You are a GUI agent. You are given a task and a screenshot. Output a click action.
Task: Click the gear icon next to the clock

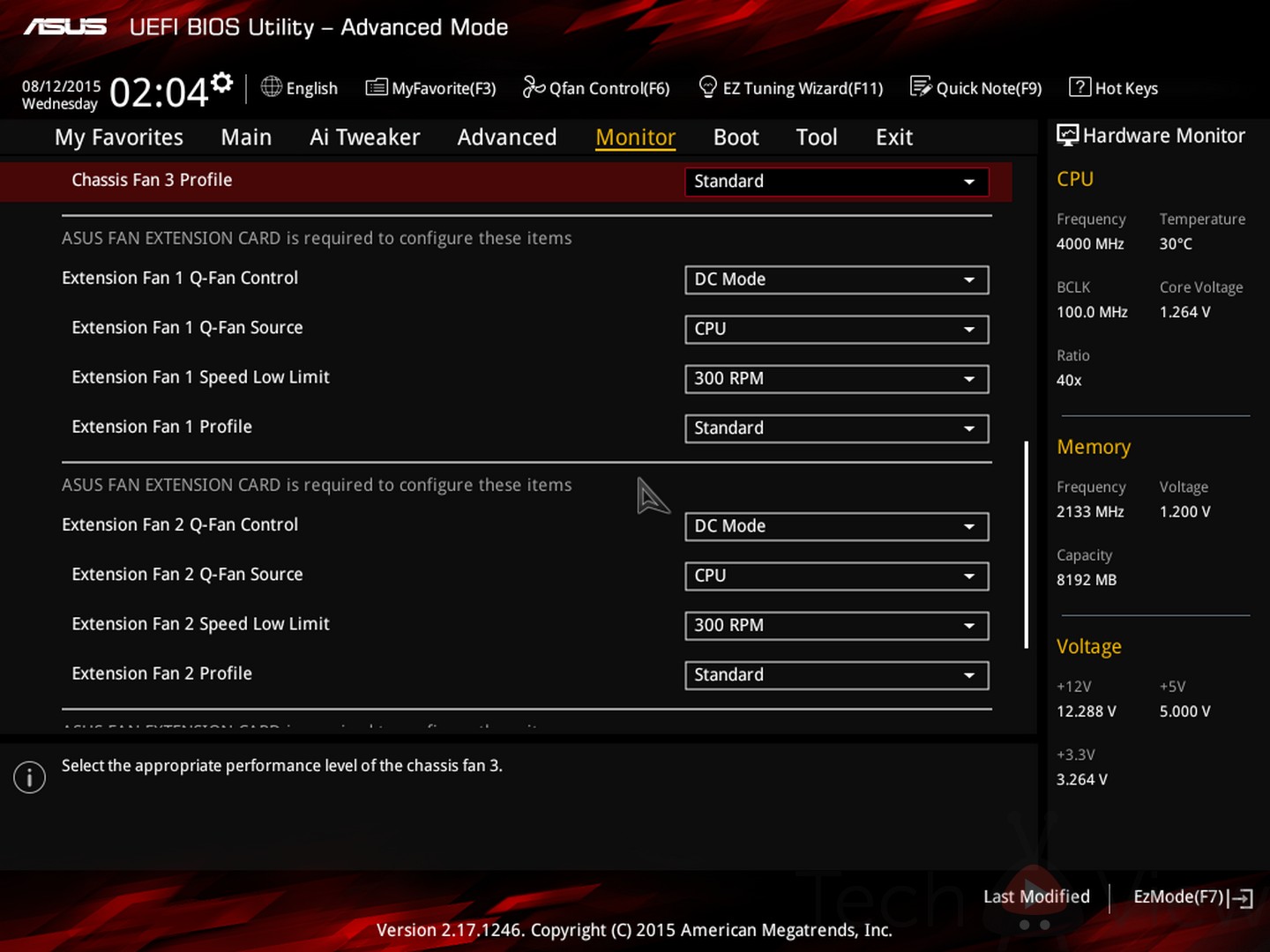pyautogui.click(x=222, y=83)
